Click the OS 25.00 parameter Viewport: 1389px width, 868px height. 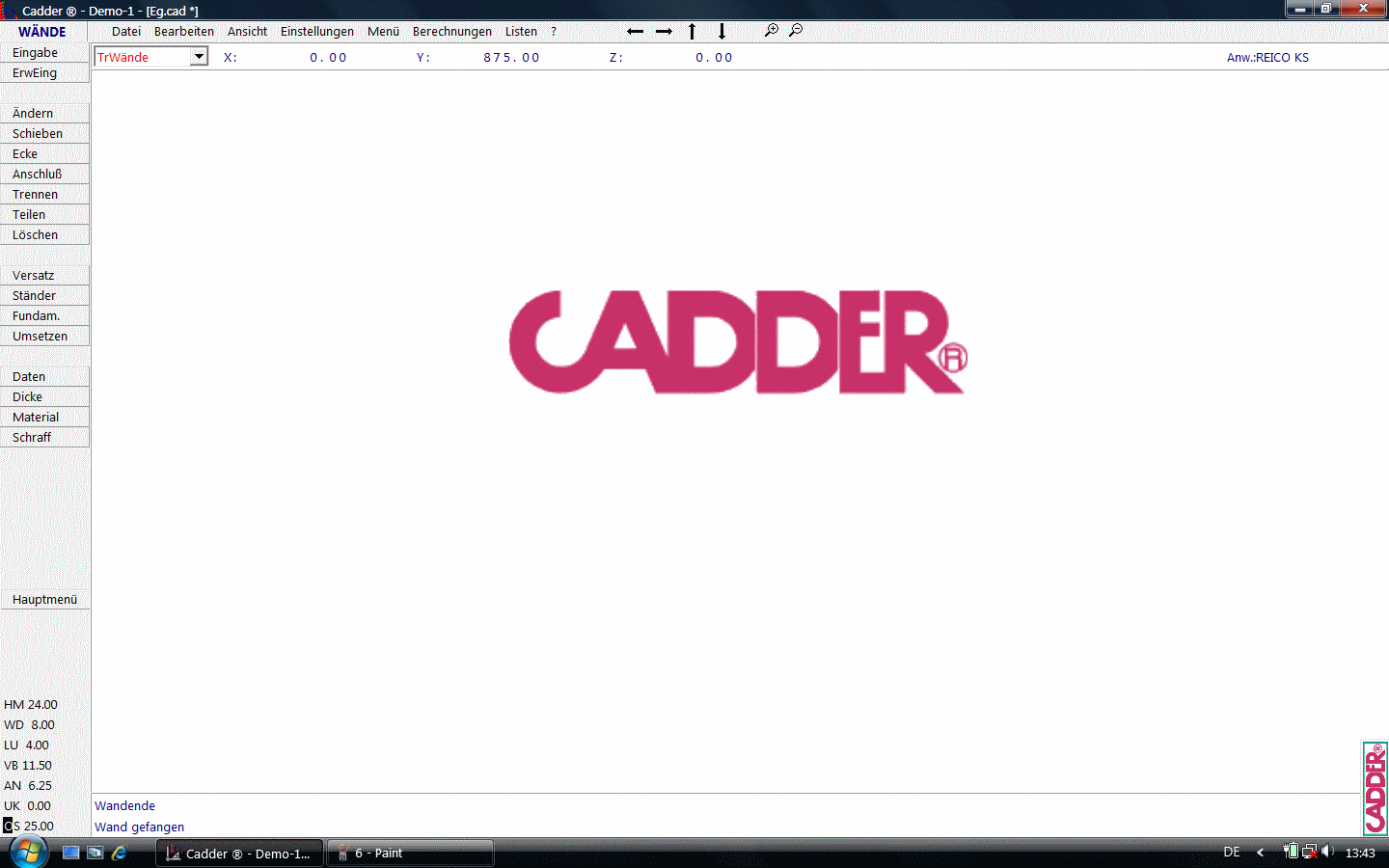[29, 827]
